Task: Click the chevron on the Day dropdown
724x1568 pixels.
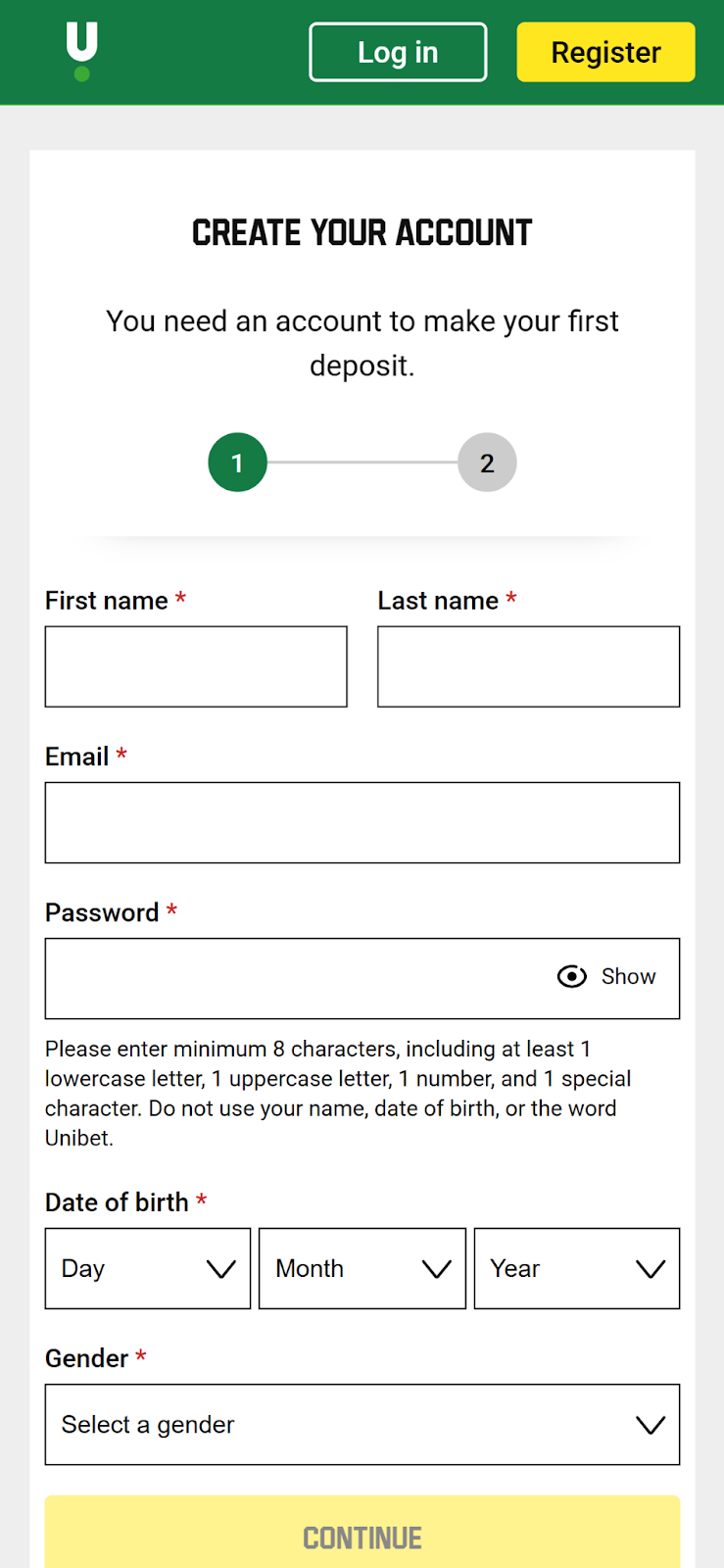Action: coord(219,1268)
